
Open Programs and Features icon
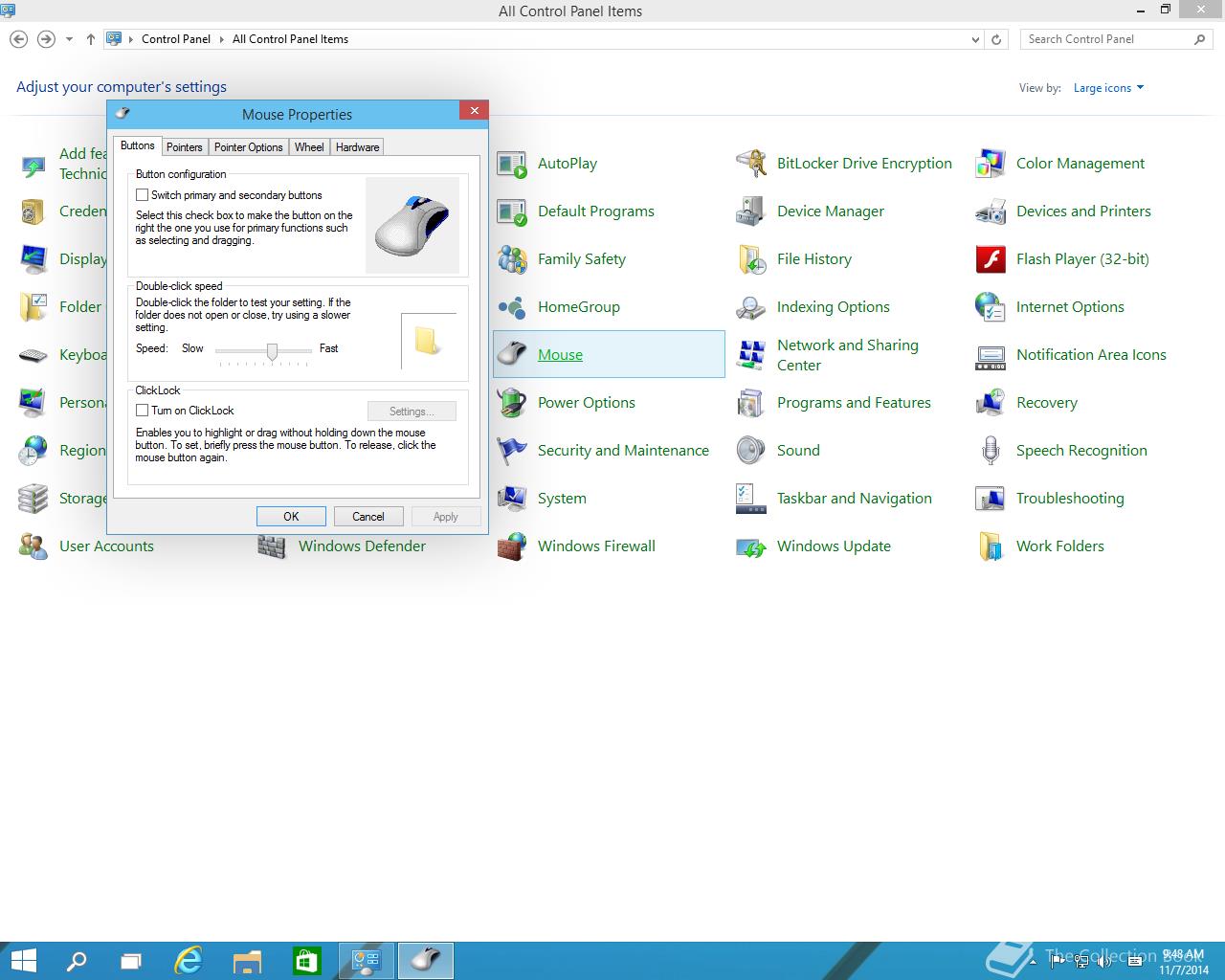click(x=751, y=403)
